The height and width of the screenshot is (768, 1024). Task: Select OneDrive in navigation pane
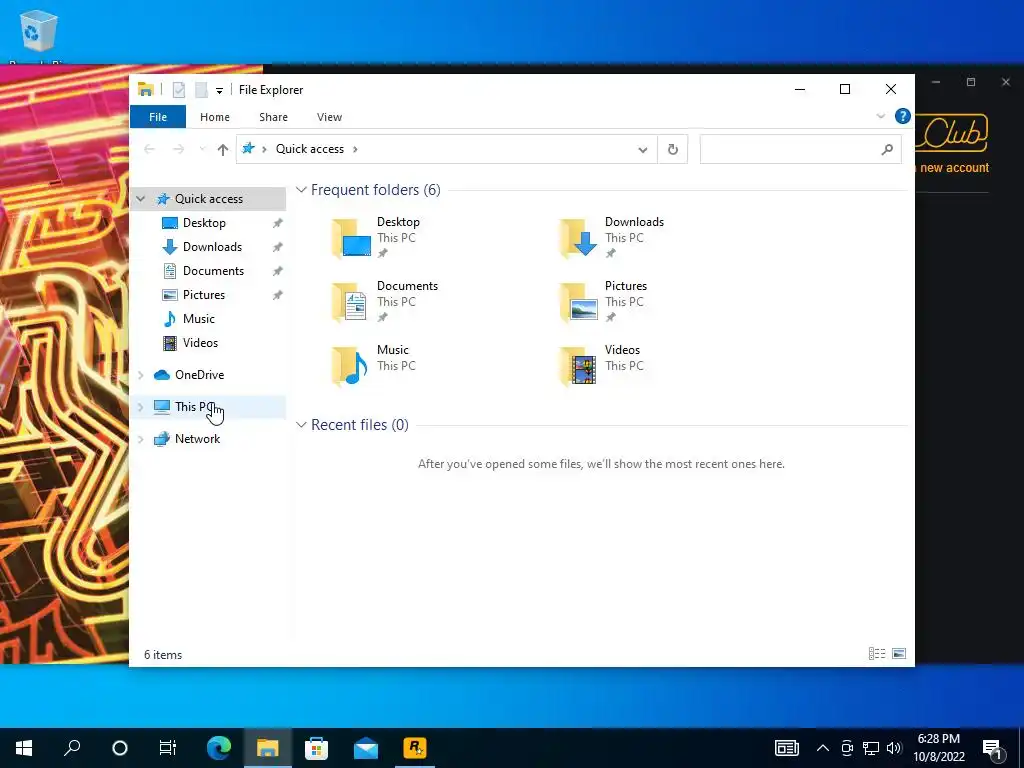(199, 375)
